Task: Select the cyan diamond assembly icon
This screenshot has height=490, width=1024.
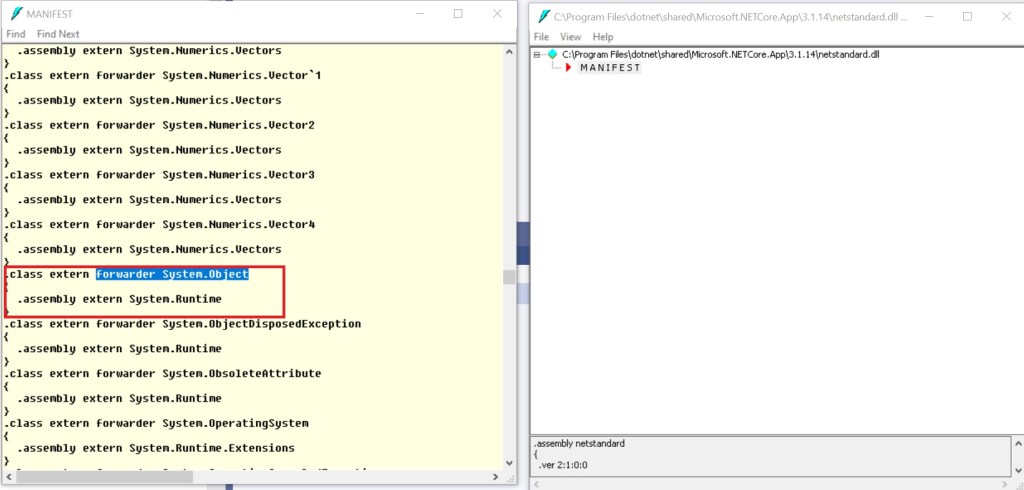Action: pyautogui.click(x=552, y=54)
